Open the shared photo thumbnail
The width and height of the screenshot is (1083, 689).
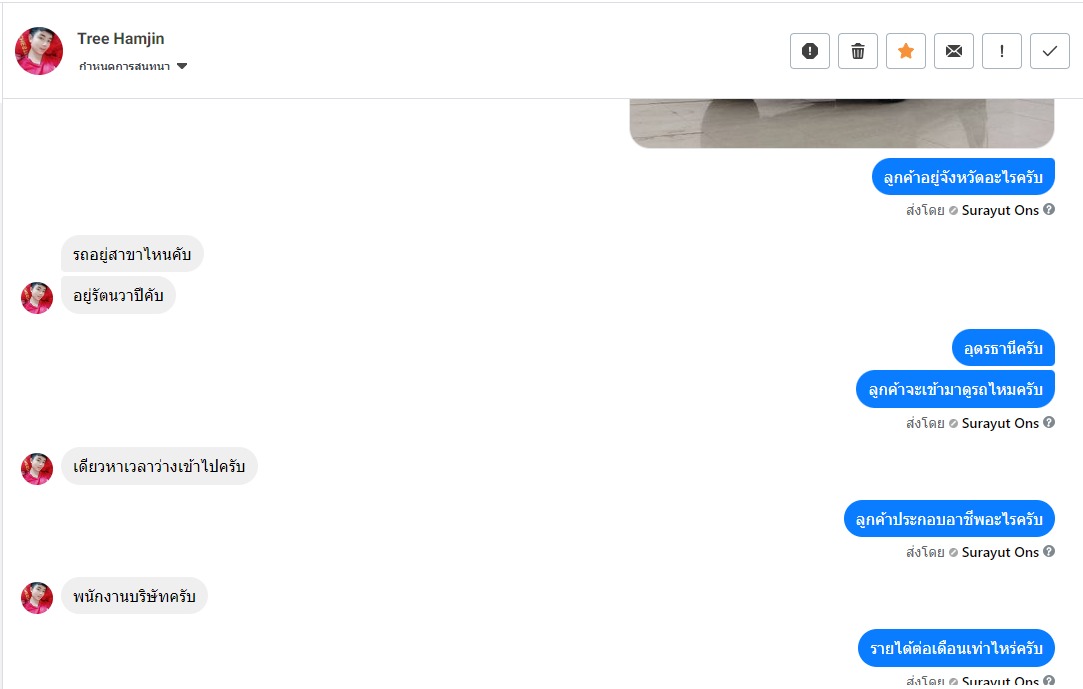tap(842, 124)
